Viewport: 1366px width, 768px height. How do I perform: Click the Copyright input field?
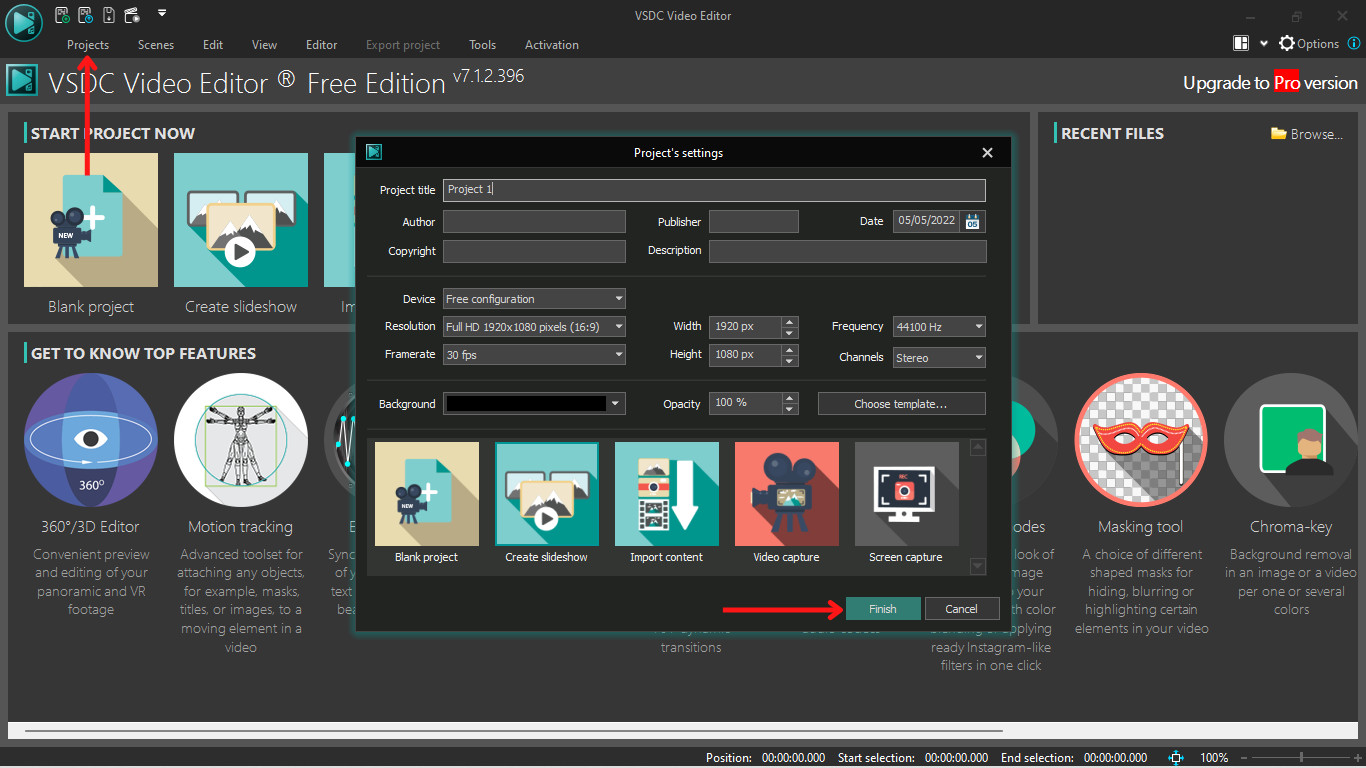(x=534, y=251)
